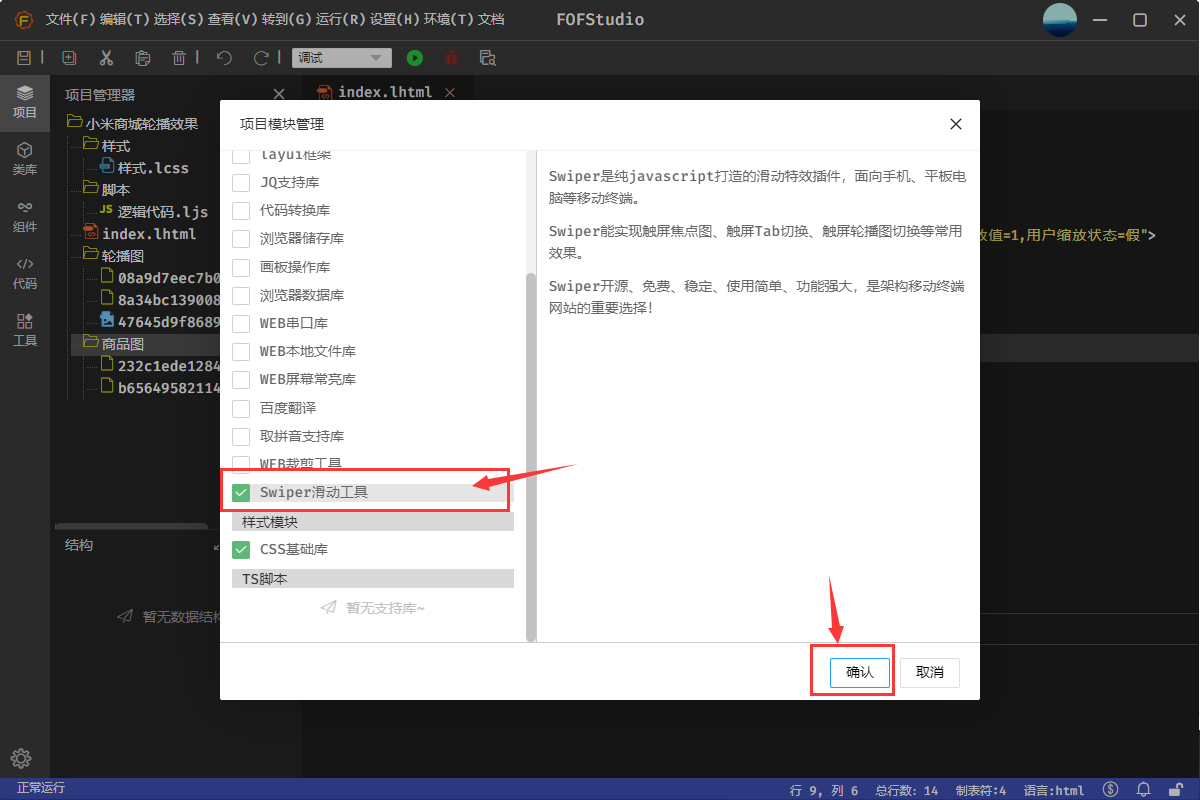The height and width of the screenshot is (800, 1200).
Task: Check the 浏览器数据库 checkbox
Action: 241,296
